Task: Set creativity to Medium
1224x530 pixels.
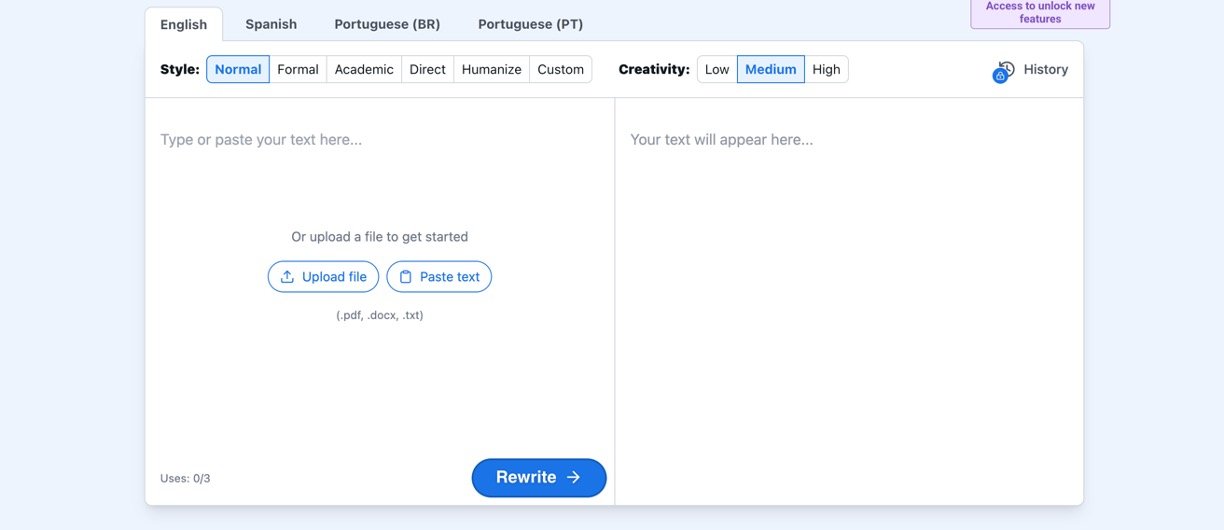Action: pos(771,69)
